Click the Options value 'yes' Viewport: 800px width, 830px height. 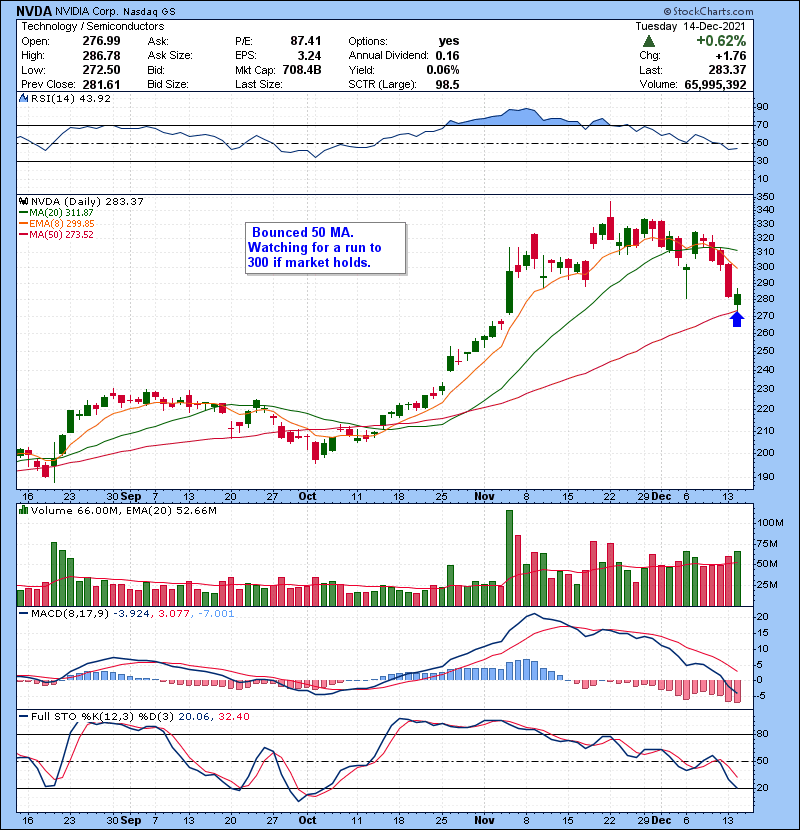448,41
